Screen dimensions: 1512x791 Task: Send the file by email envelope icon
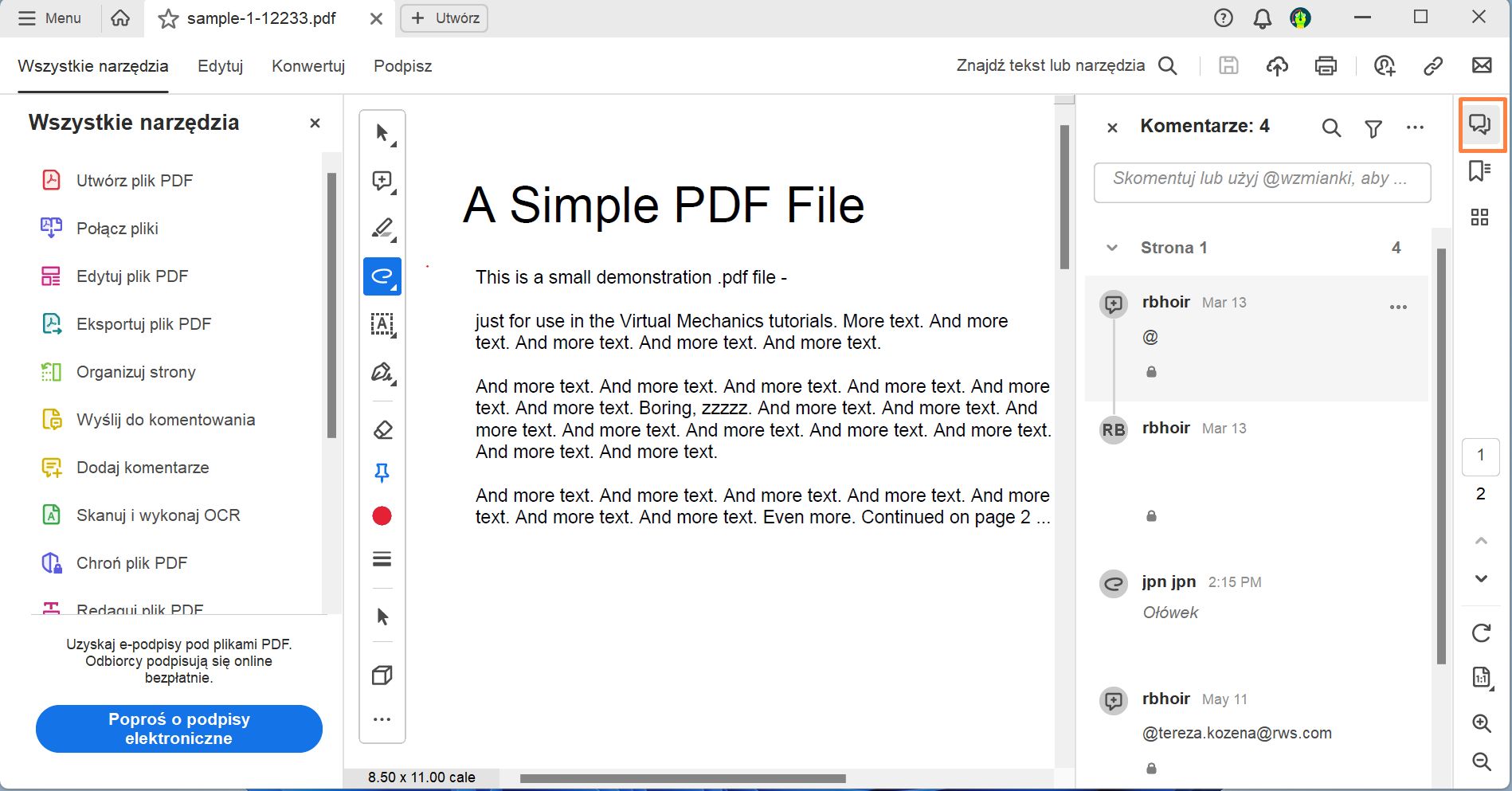(1482, 65)
